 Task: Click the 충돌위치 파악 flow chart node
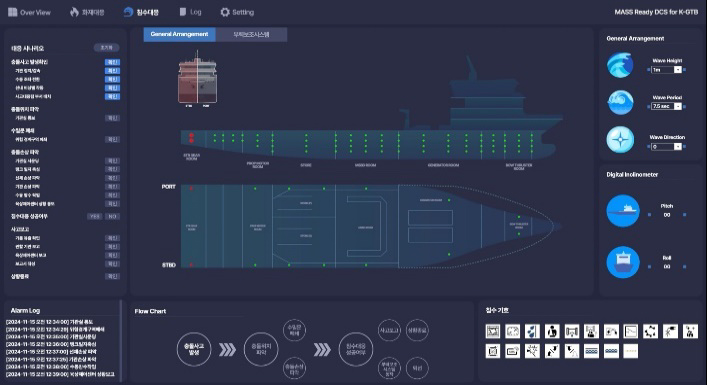click(261, 348)
